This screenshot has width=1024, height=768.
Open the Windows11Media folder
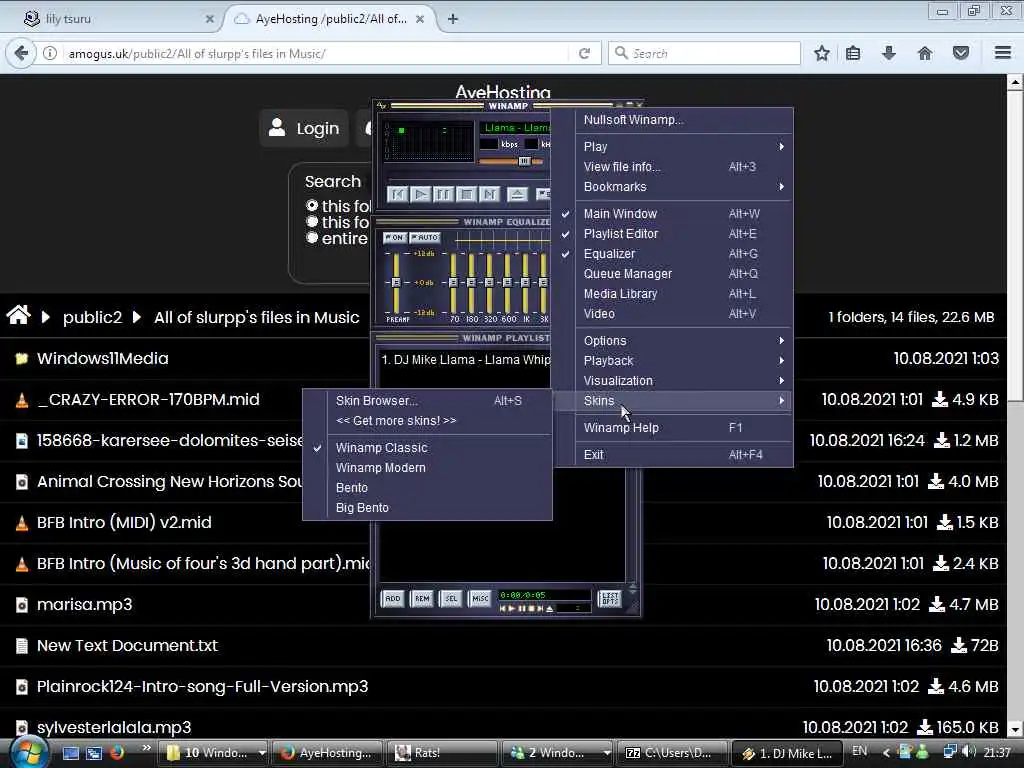coord(103,359)
